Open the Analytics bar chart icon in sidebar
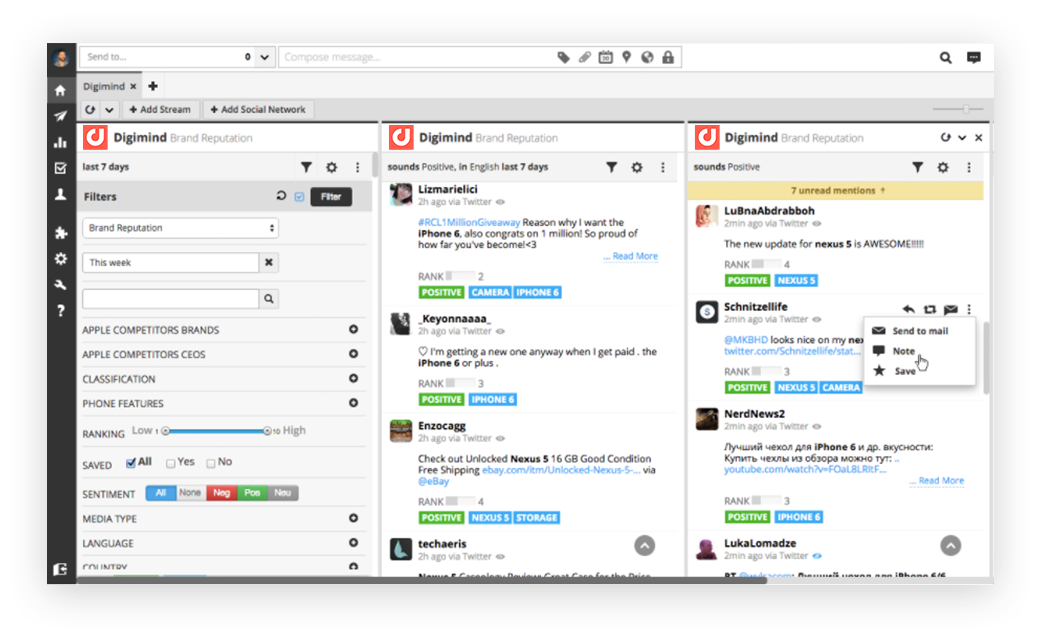1041x628 pixels. point(60,142)
